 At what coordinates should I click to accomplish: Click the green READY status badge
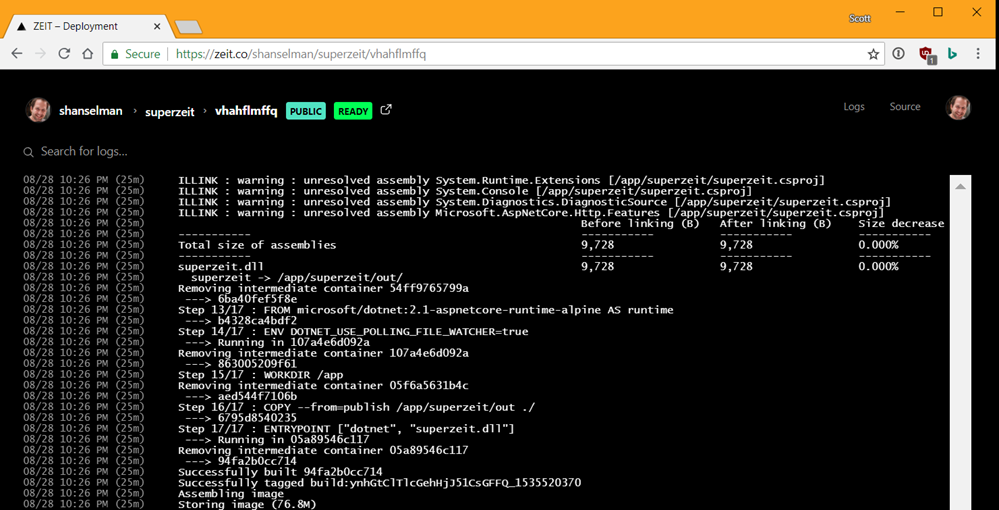[353, 111]
